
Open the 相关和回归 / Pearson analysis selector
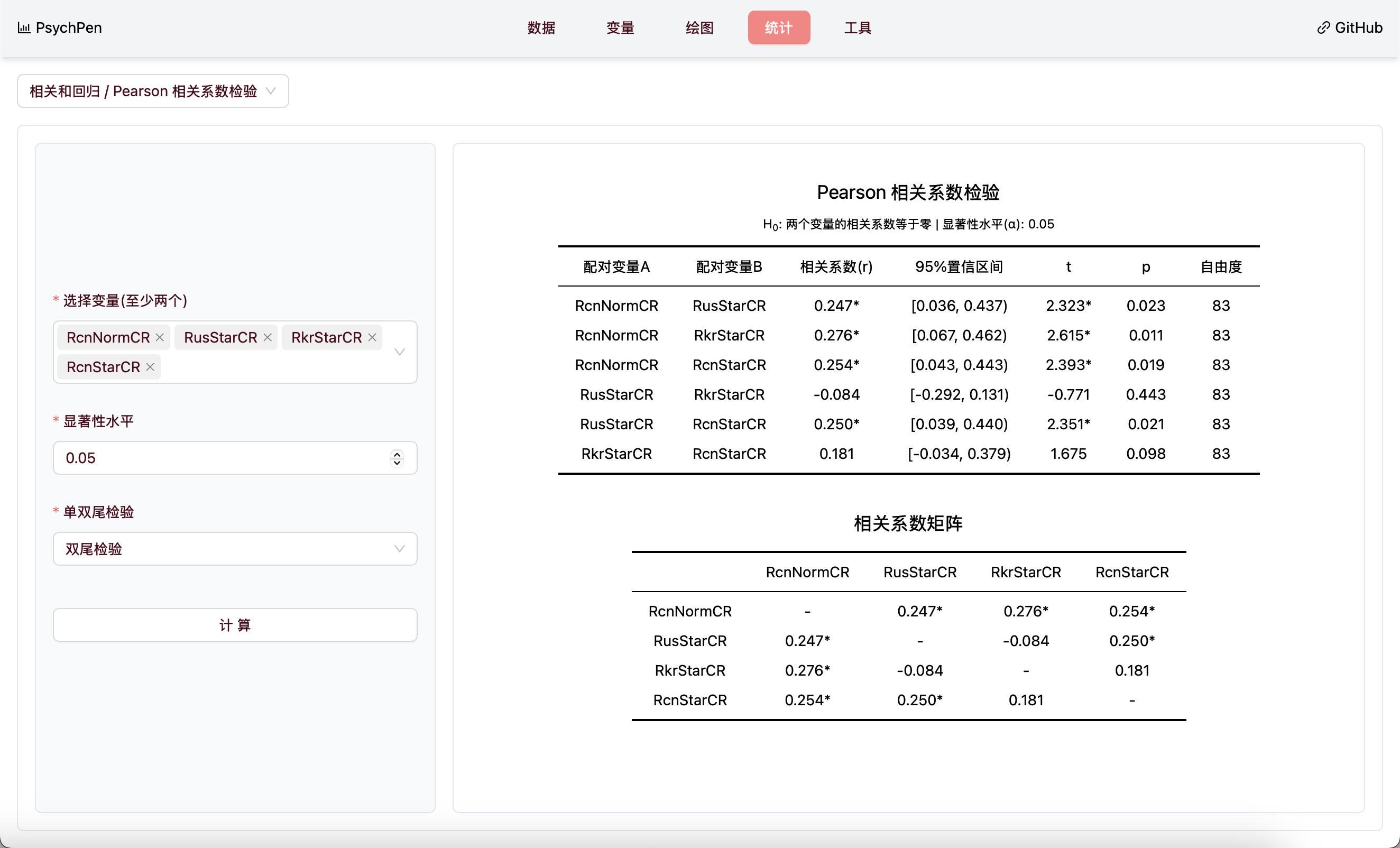(x=153, y=91)
